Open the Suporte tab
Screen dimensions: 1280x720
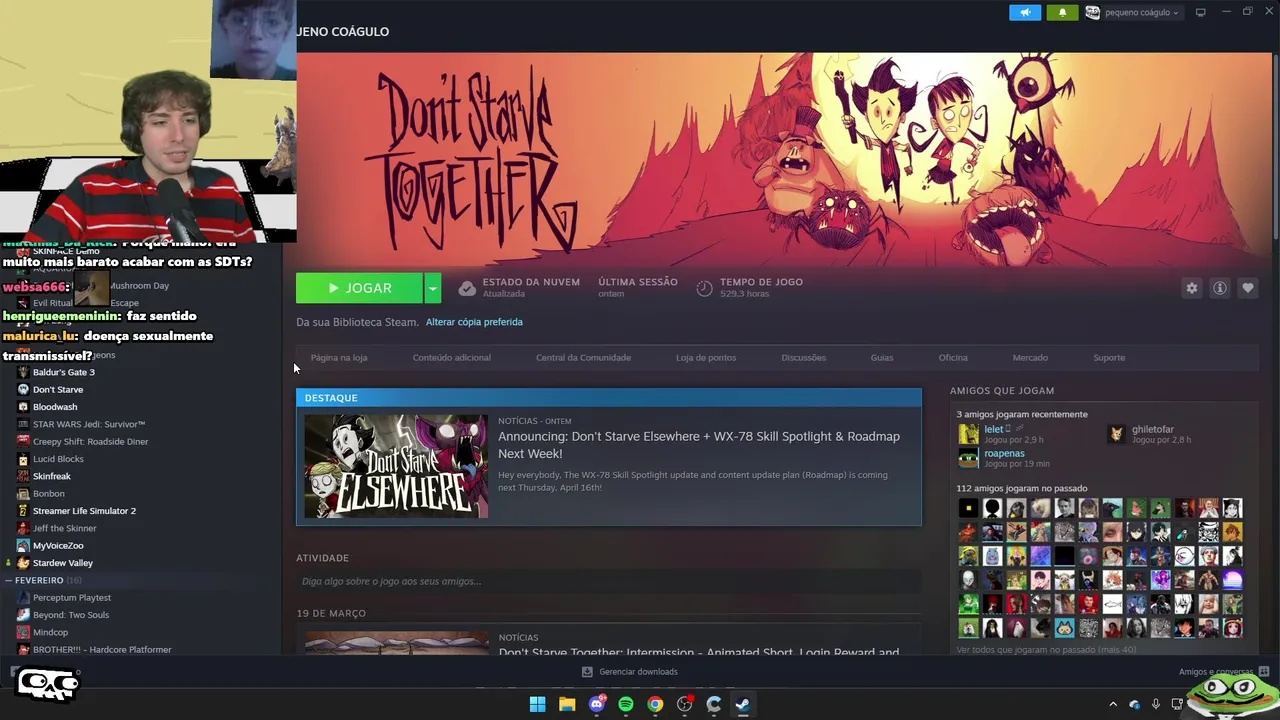pos(1109,357)
